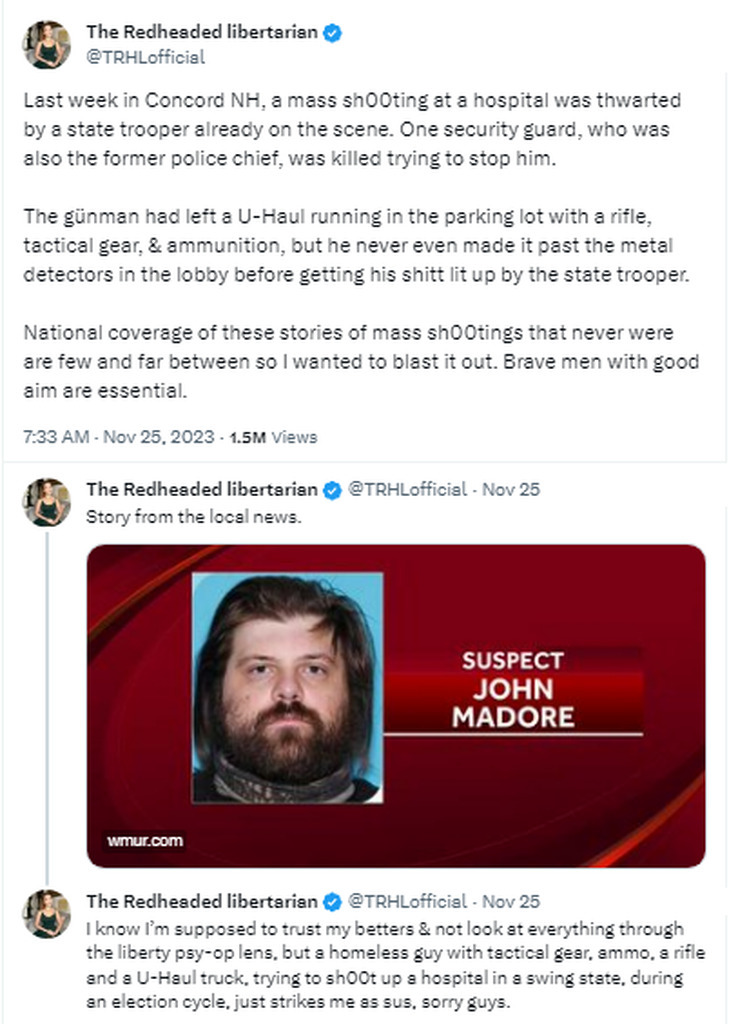Screen dimensions: 729x1024
Task: Click the avatar beside 'Story from the local news'
Action: point(46,502)
